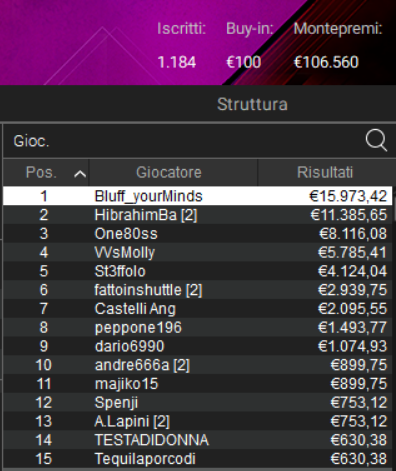This screenshot has height=471, width=396.
Task: Select player peppone196
Action: coord(198,327)
